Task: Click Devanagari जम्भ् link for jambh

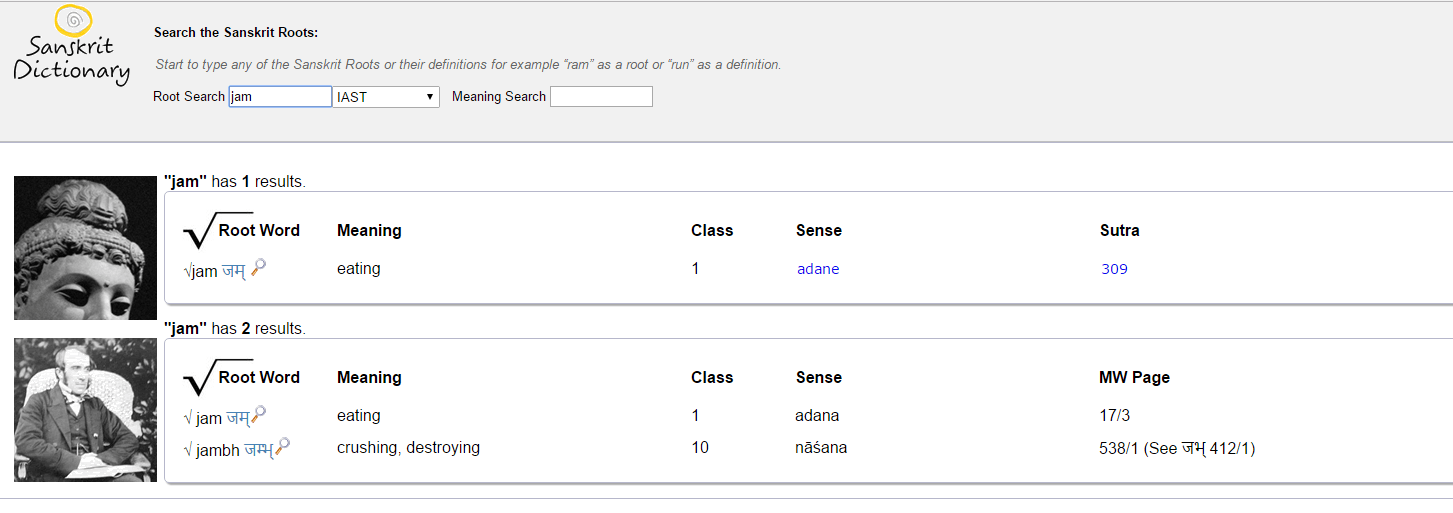Action: [258, 450]
